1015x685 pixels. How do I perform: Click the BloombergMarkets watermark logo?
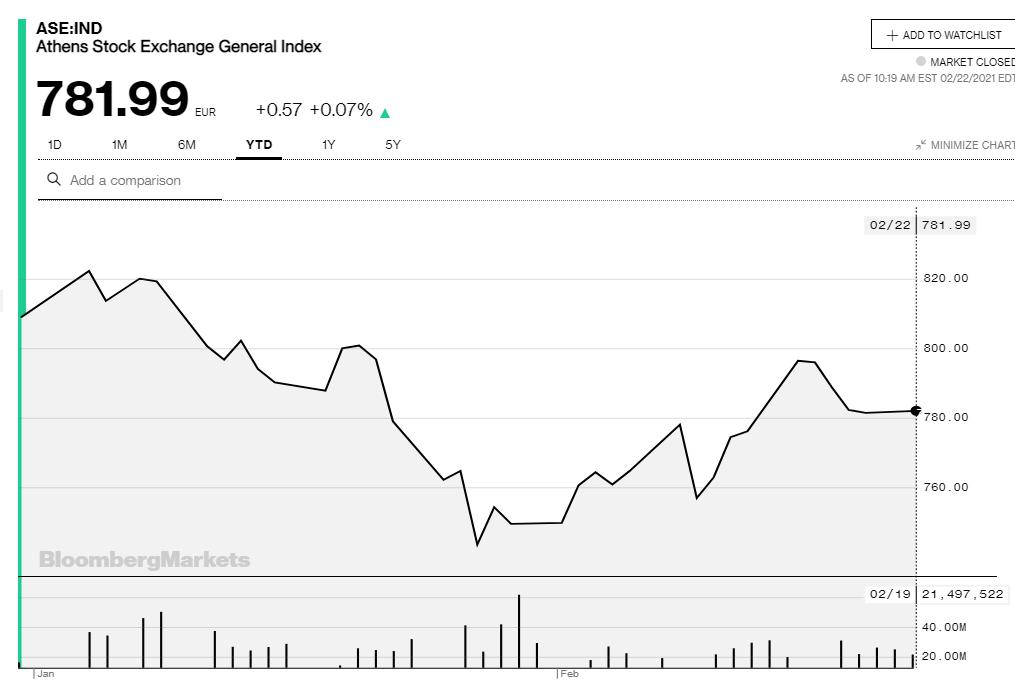pyautogui.click(x=144, y=560)
